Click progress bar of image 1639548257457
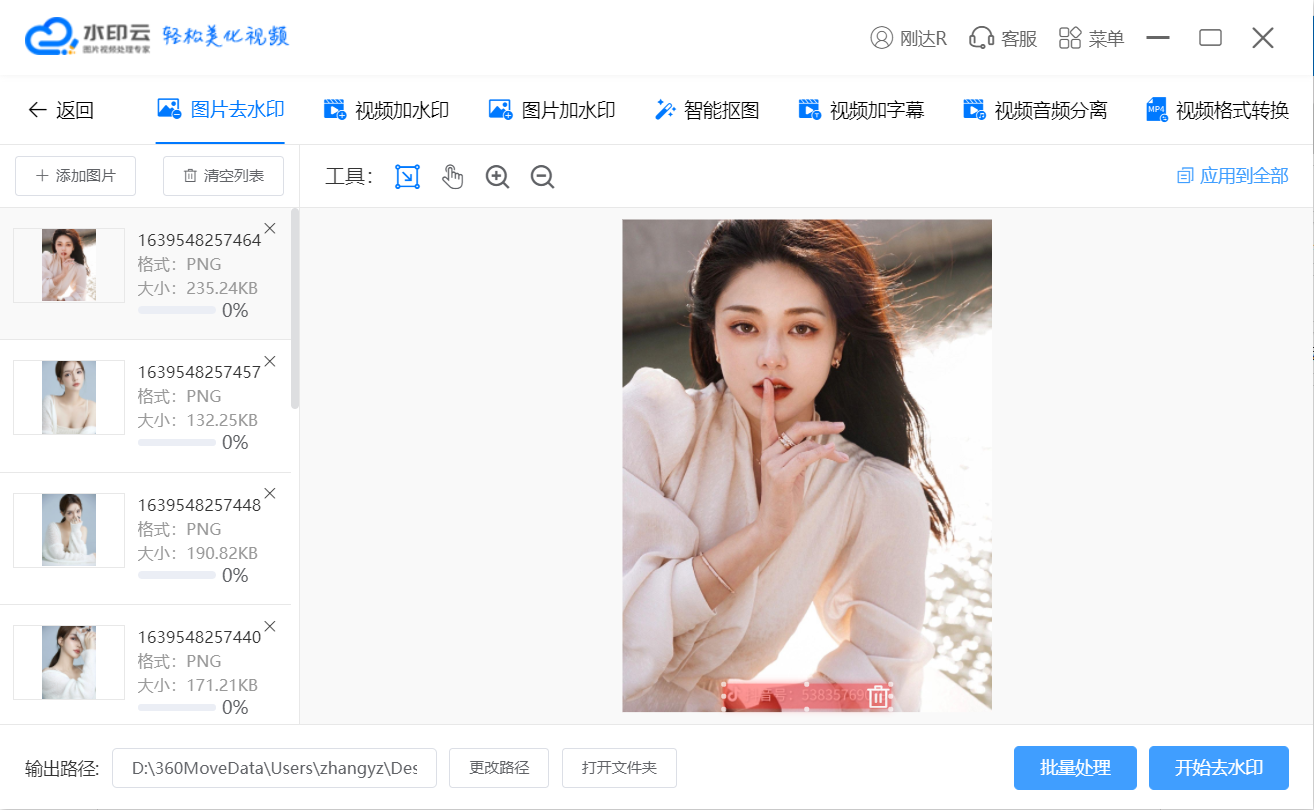The height and width of the screenshot is (810, 1314). [177, 443]
